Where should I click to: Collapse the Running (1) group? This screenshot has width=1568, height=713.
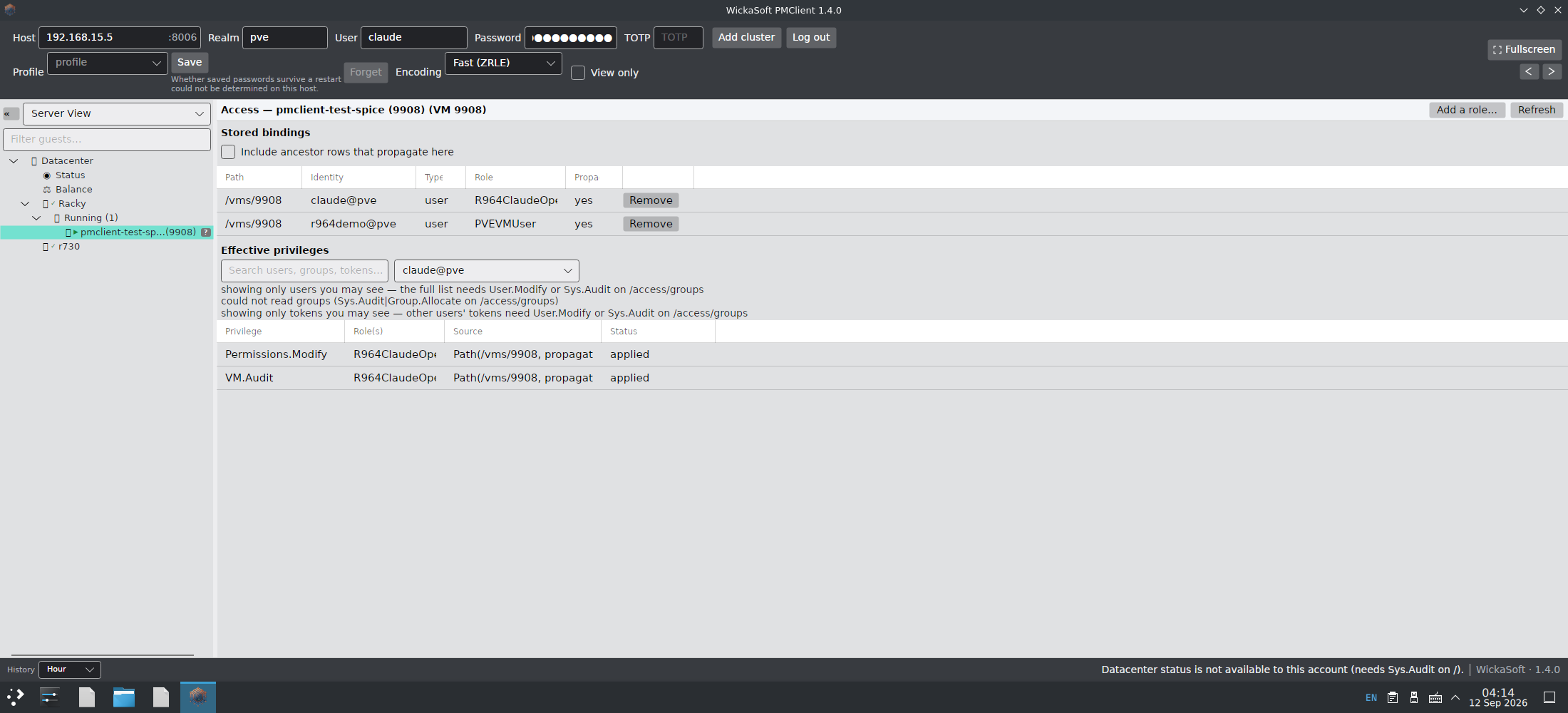[x=36, y=218]
